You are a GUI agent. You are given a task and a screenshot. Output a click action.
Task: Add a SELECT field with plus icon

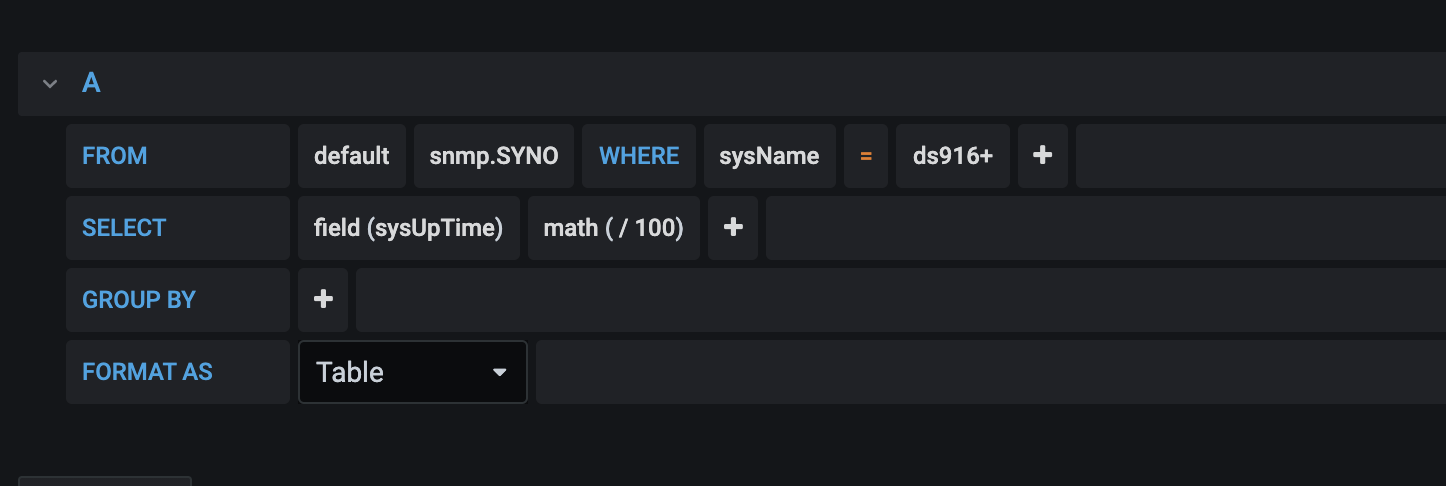pyautogui.click(x=733, y=228)
